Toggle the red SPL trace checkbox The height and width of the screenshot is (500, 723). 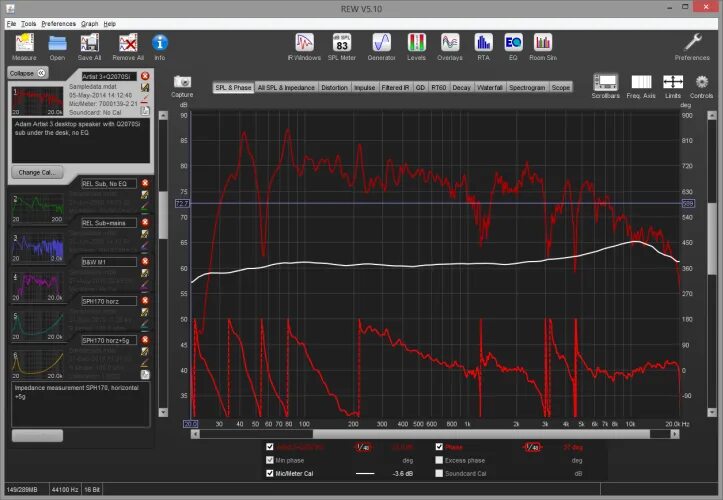(x=270, y=446)
